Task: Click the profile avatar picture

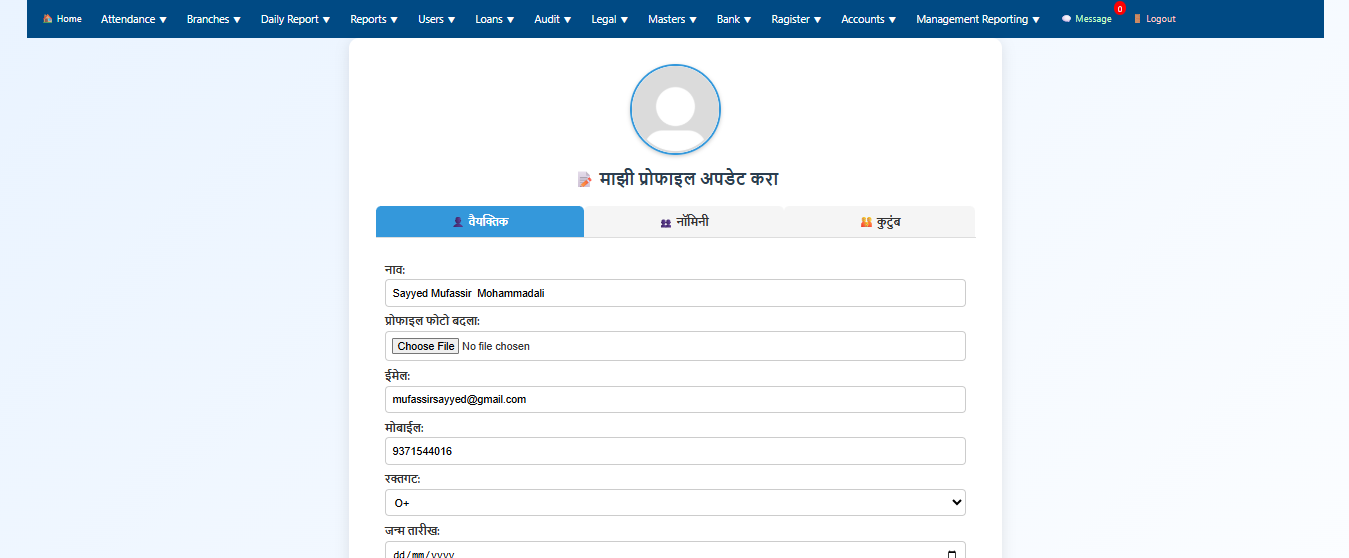Action: (x=675, y=109)
